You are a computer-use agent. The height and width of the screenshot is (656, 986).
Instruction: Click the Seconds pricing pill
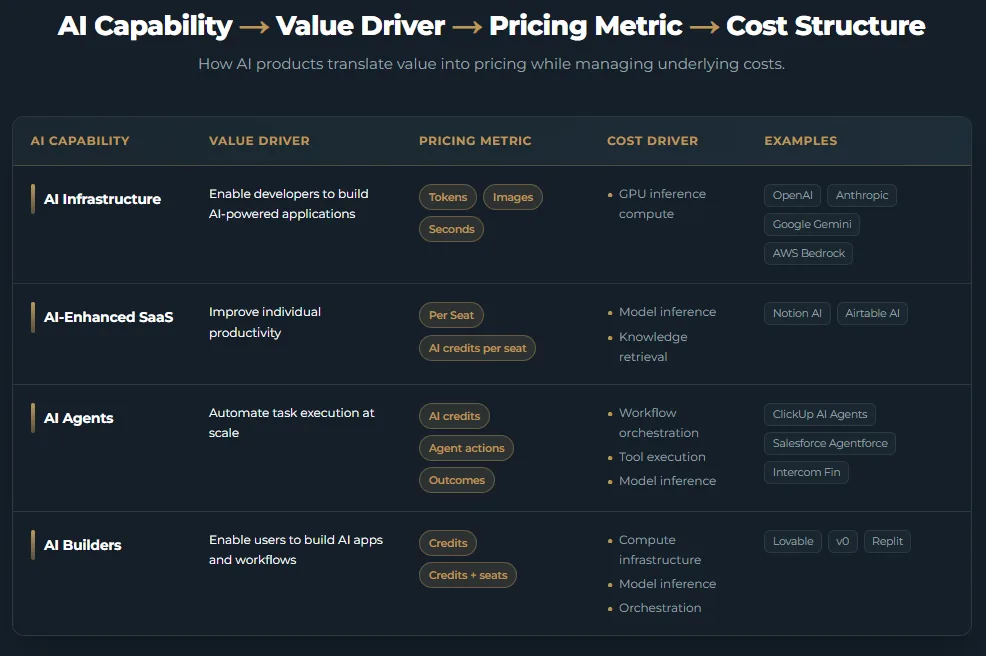pos(451,229)
